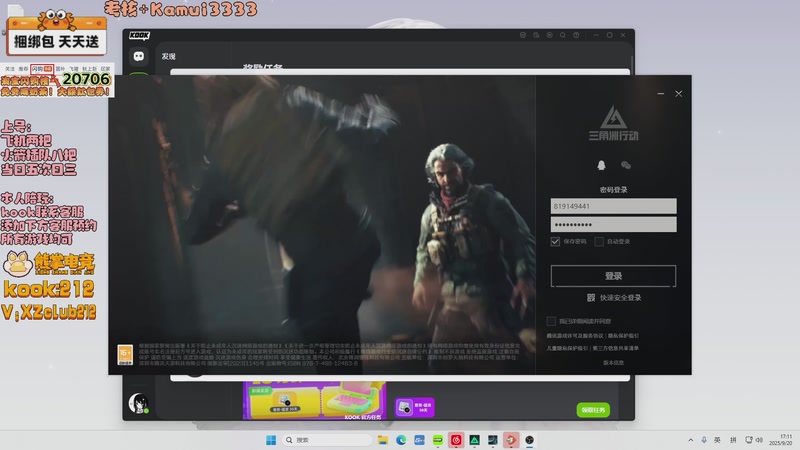800x450 pixels.
Task: Uncheck the 保存密码 checkbox
Action: pyautogui.click(x=555, y=241)
